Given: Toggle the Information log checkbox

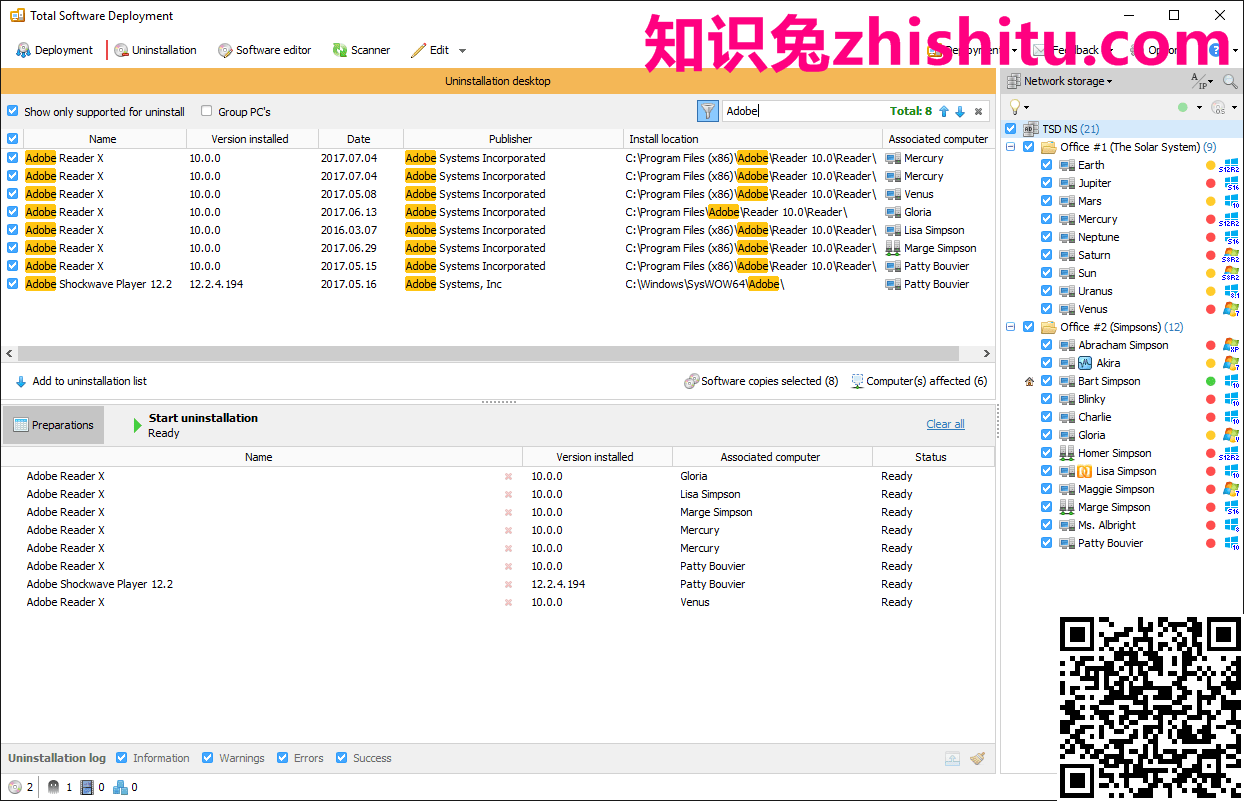Looking at the screenshot, I should pyautogui.click(x=122, y=758).
